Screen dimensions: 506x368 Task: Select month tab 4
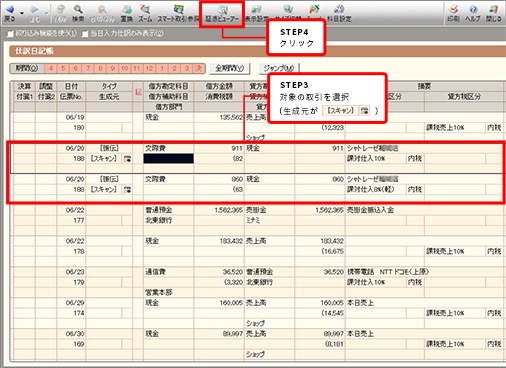[x=51, y=68]
